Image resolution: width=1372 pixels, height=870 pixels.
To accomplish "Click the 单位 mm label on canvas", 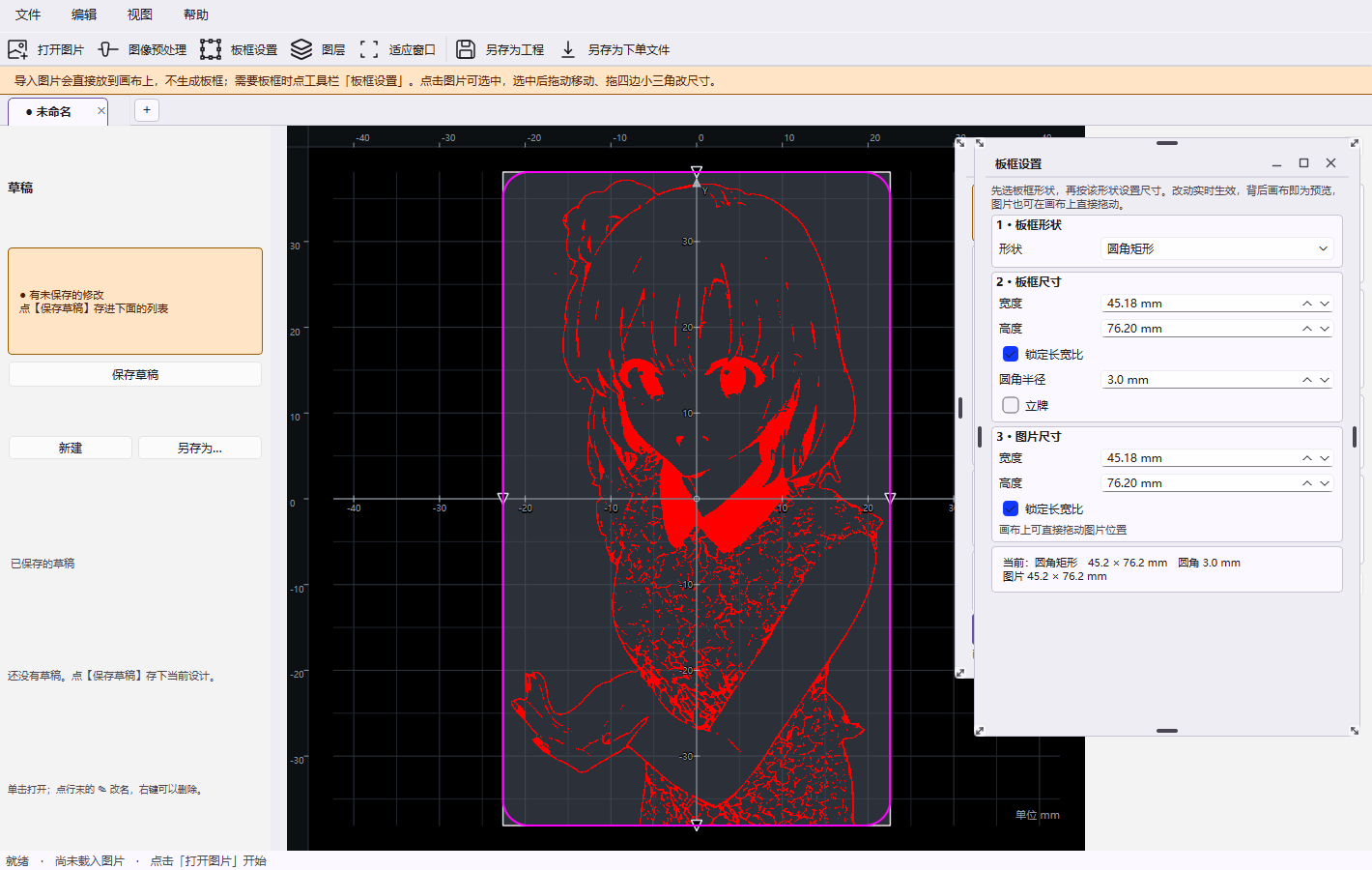I will tap(1038, 815).
